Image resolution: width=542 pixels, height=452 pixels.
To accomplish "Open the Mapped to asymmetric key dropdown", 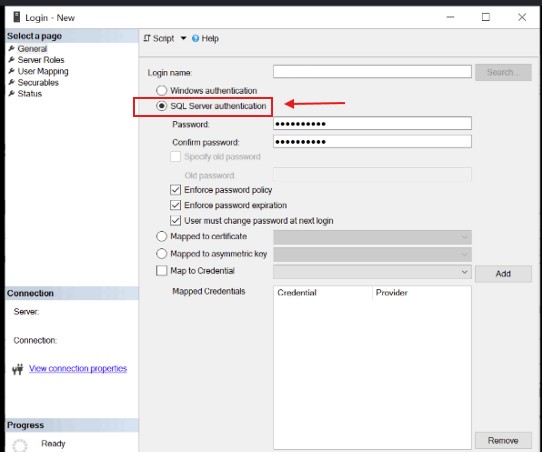I will (x=372, y=255).
